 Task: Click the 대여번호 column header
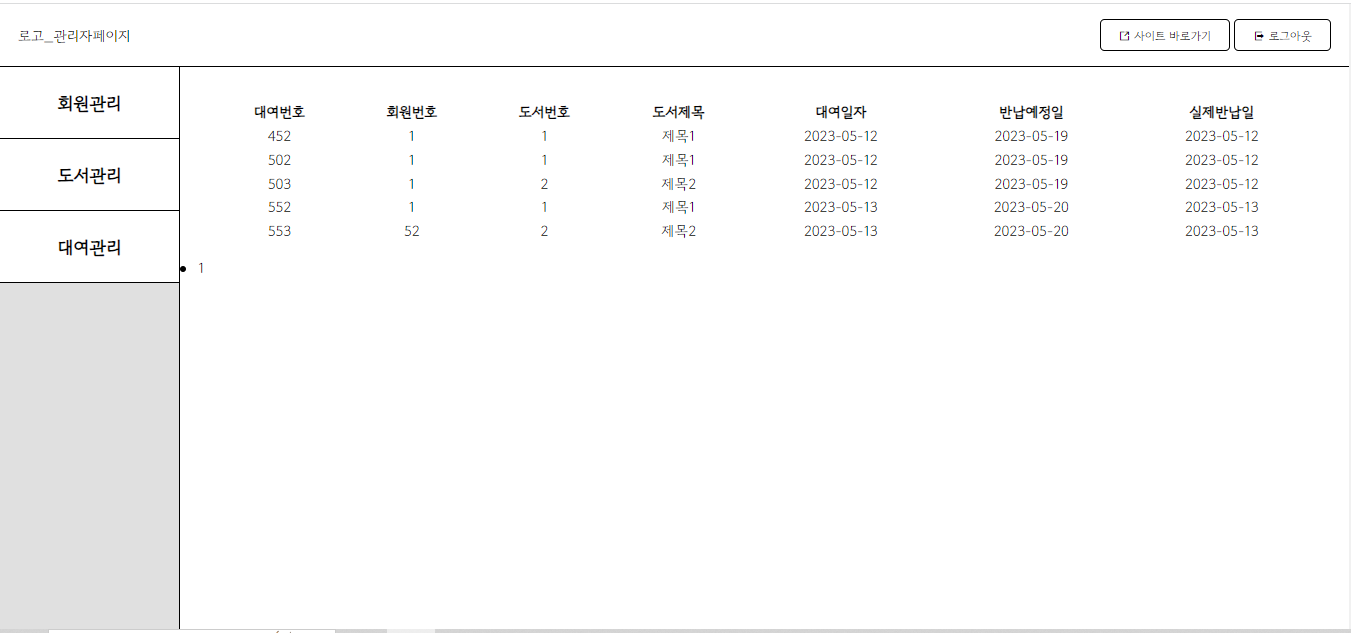pyautogui.click(x=279, y=112)
